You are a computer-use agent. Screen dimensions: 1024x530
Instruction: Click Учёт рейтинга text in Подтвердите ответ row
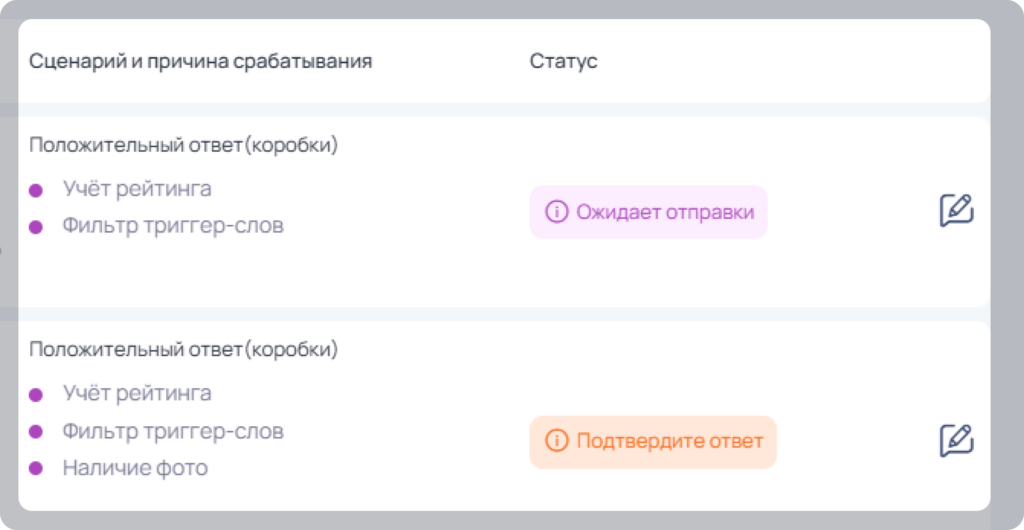[137, 394]
